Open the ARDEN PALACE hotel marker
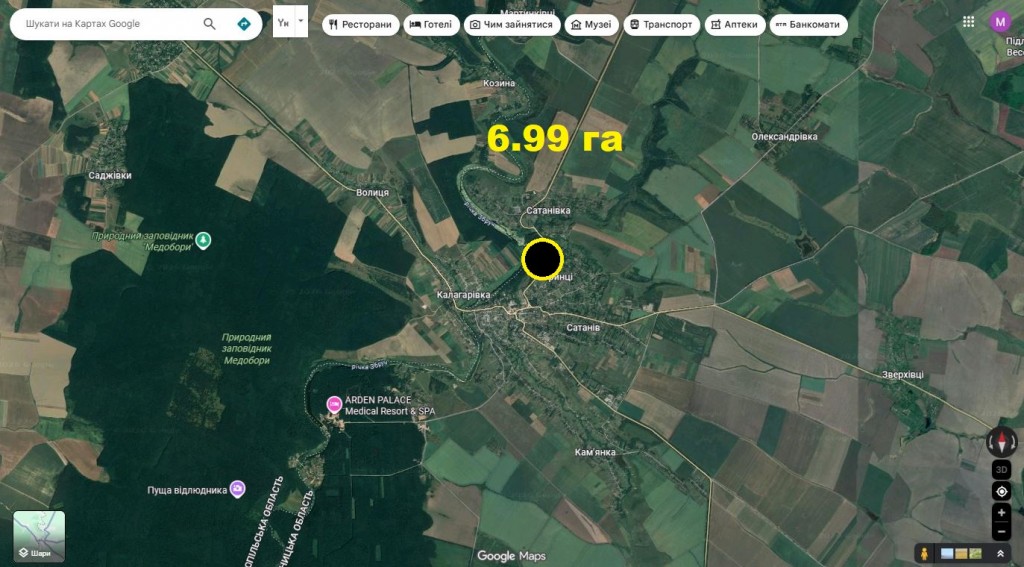1024x567 pixels. coord(334,405)
